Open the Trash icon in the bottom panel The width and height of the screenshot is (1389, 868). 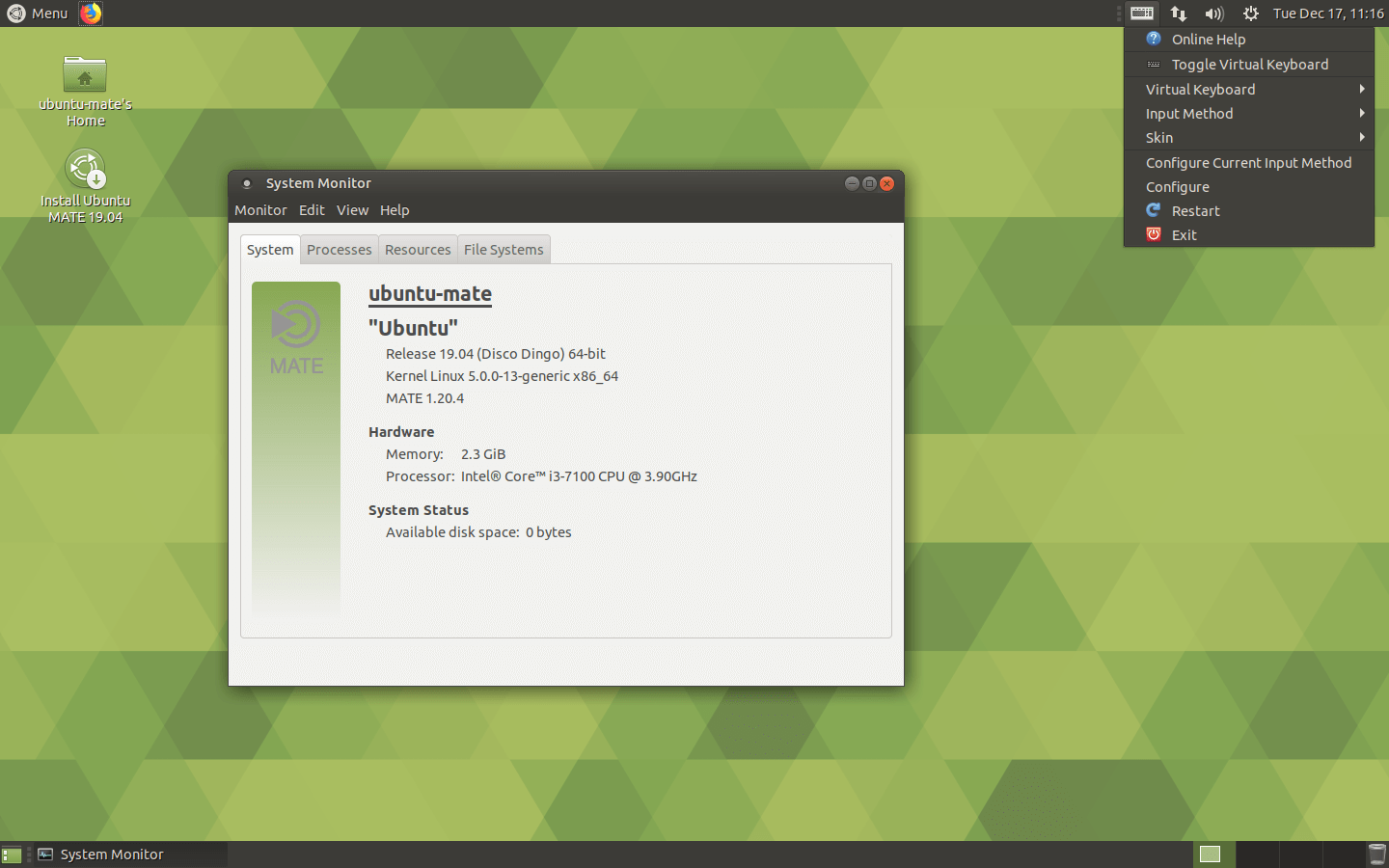[x=1376, y=854]
